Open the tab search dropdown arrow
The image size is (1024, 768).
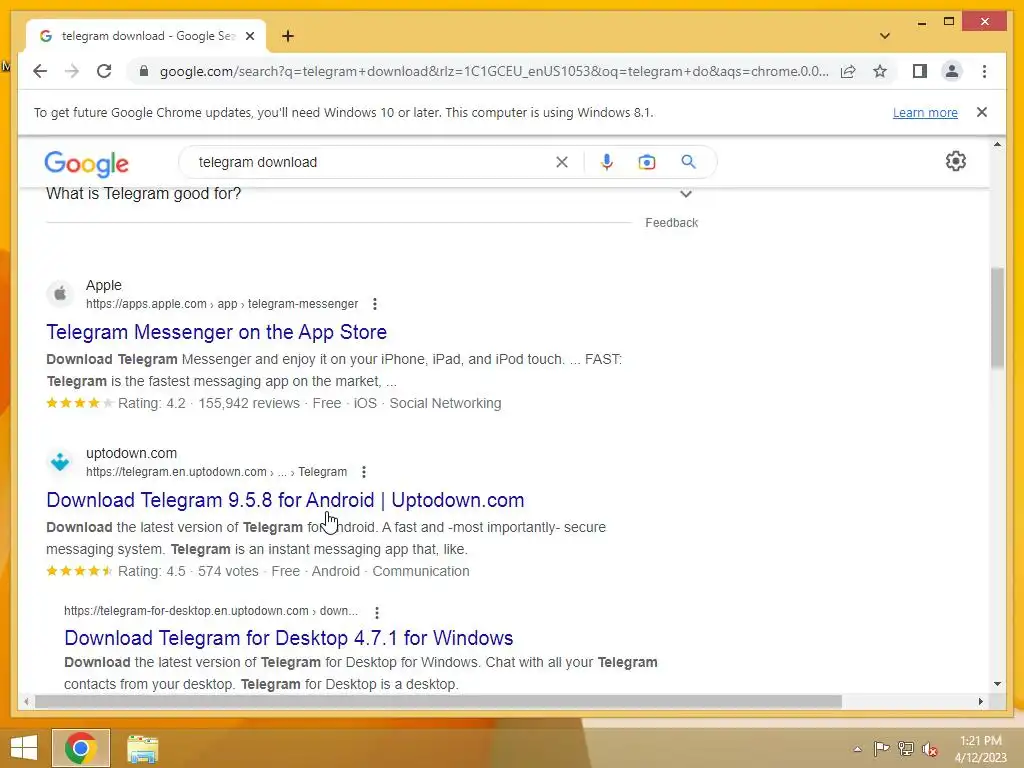point(884,36)
